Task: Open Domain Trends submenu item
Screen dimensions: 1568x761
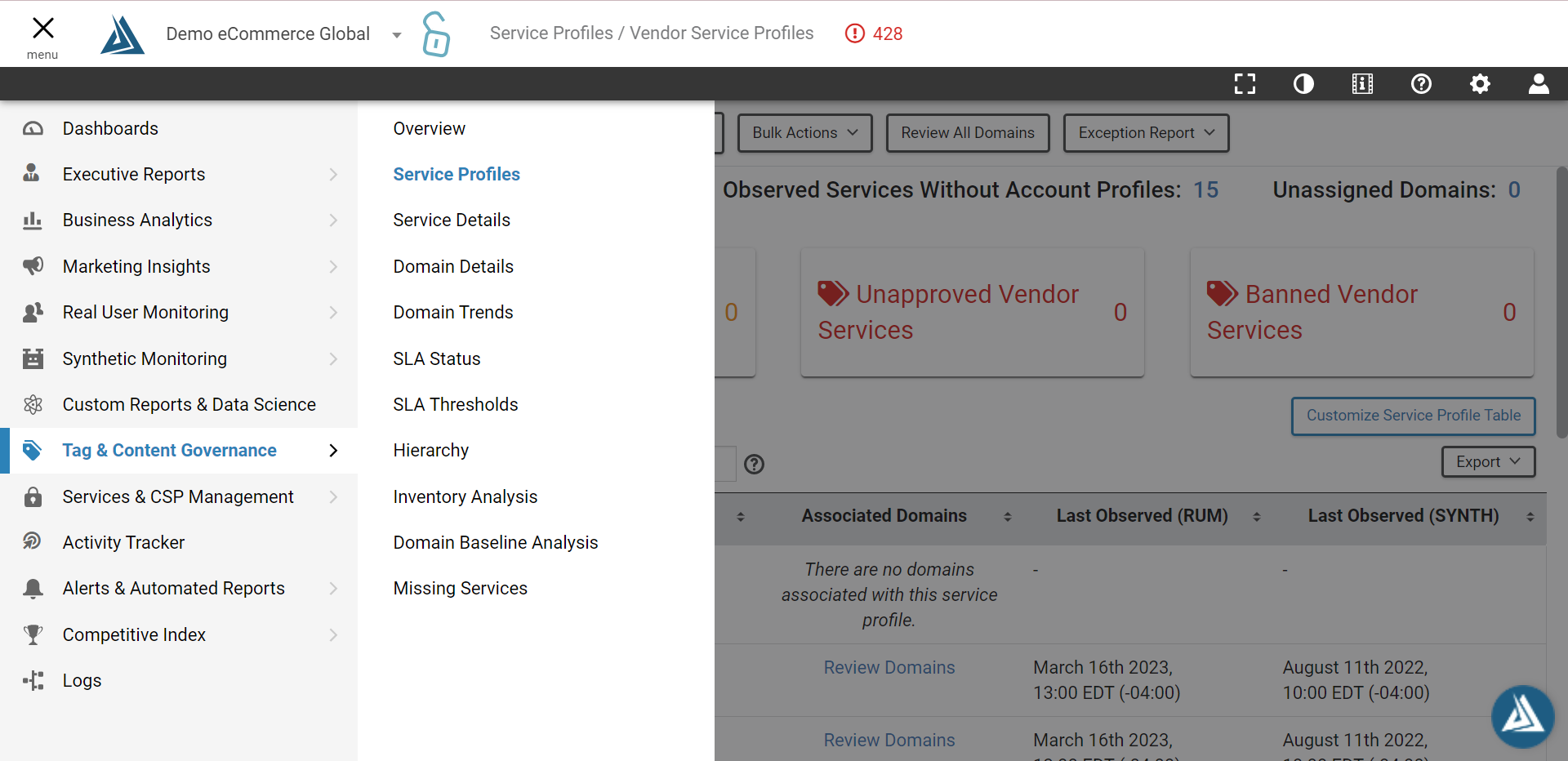Action: pos(453,312)
